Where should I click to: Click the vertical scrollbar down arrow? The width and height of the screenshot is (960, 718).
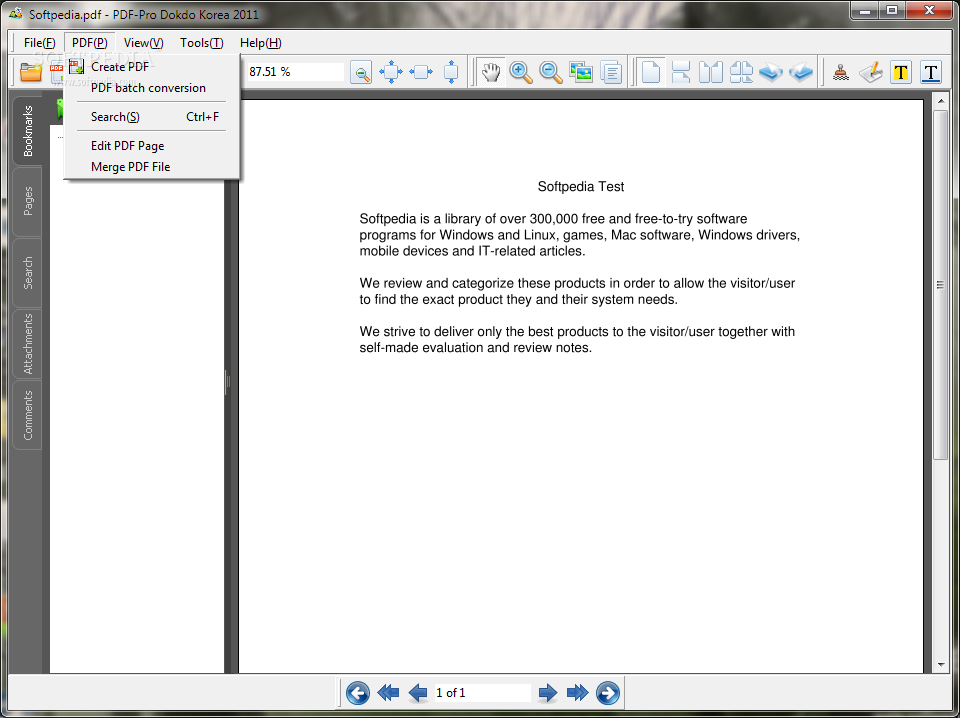point(941,665)
